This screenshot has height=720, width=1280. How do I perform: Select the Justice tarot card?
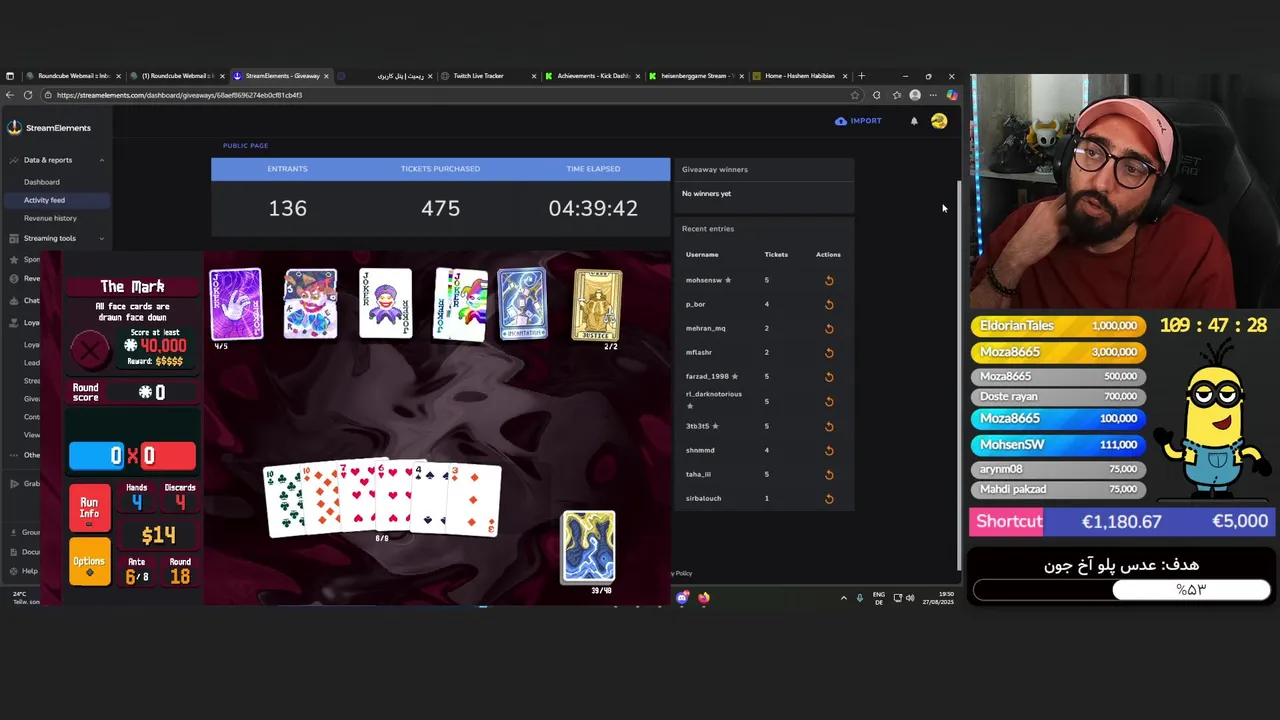597,304
